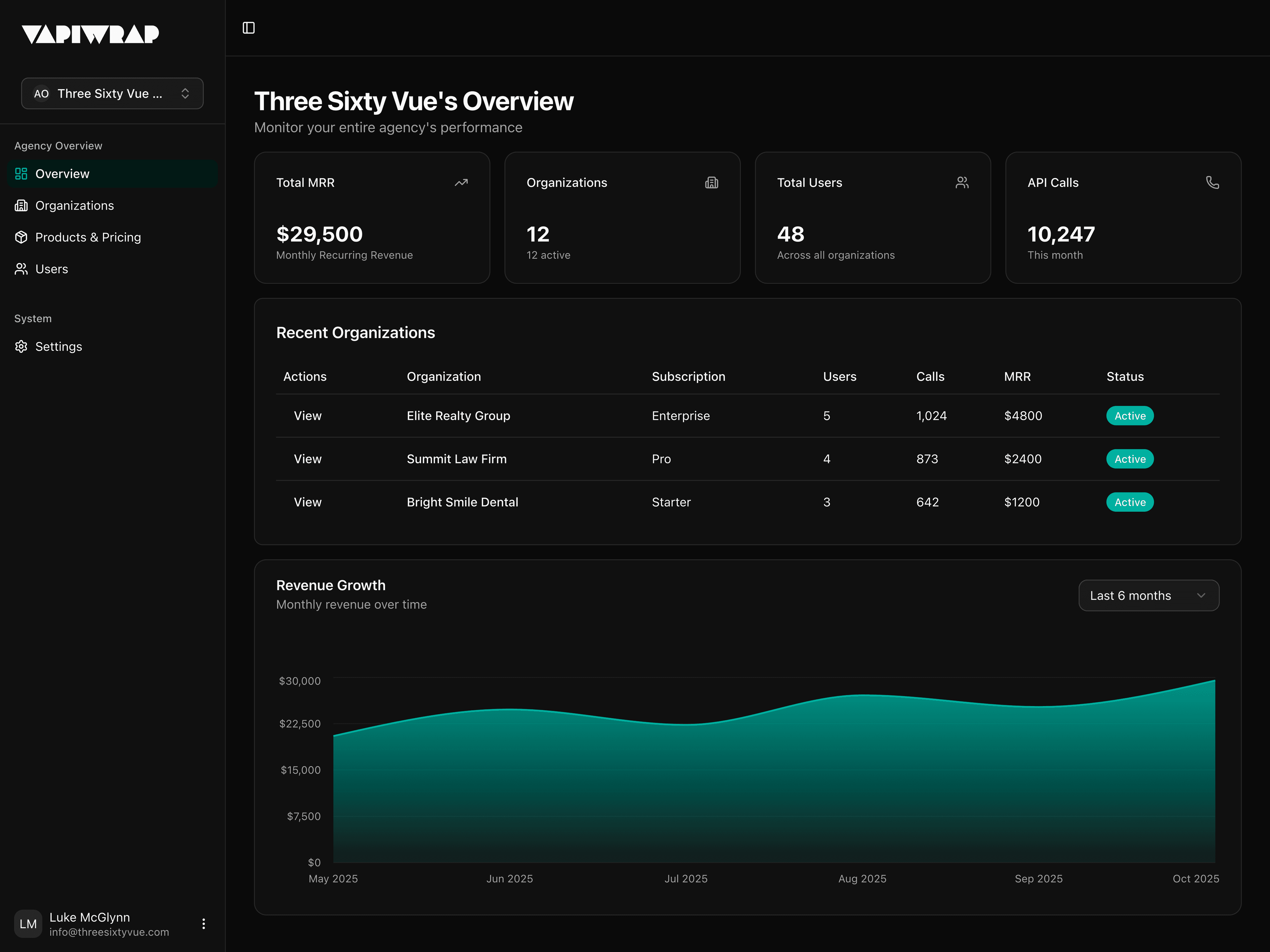Click the VAPIWRAP logo

point(90,34)
